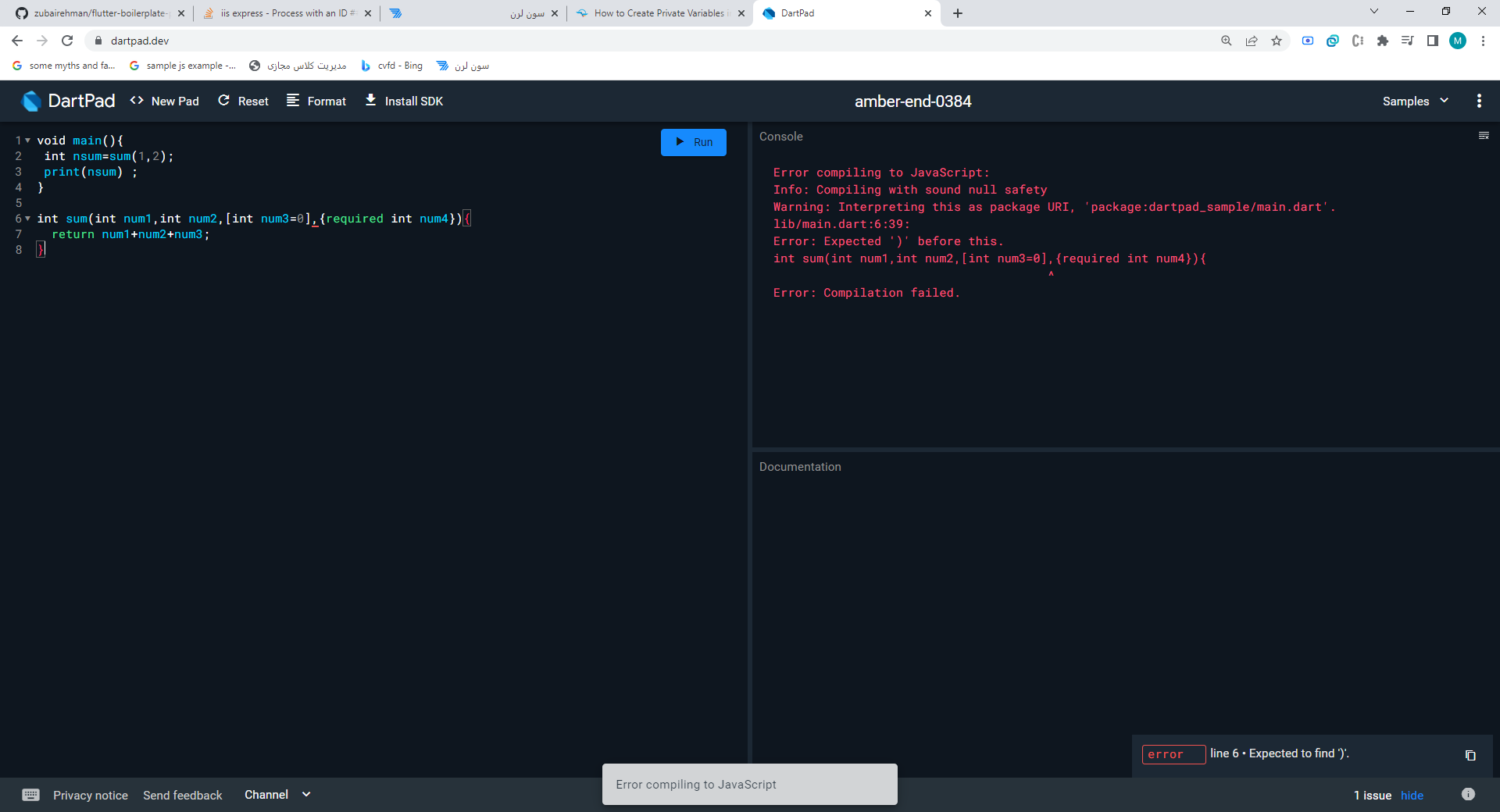Viewport: 1500px width, 812px height.
Task: Close the iis express tab
Action: pos(368,13)
